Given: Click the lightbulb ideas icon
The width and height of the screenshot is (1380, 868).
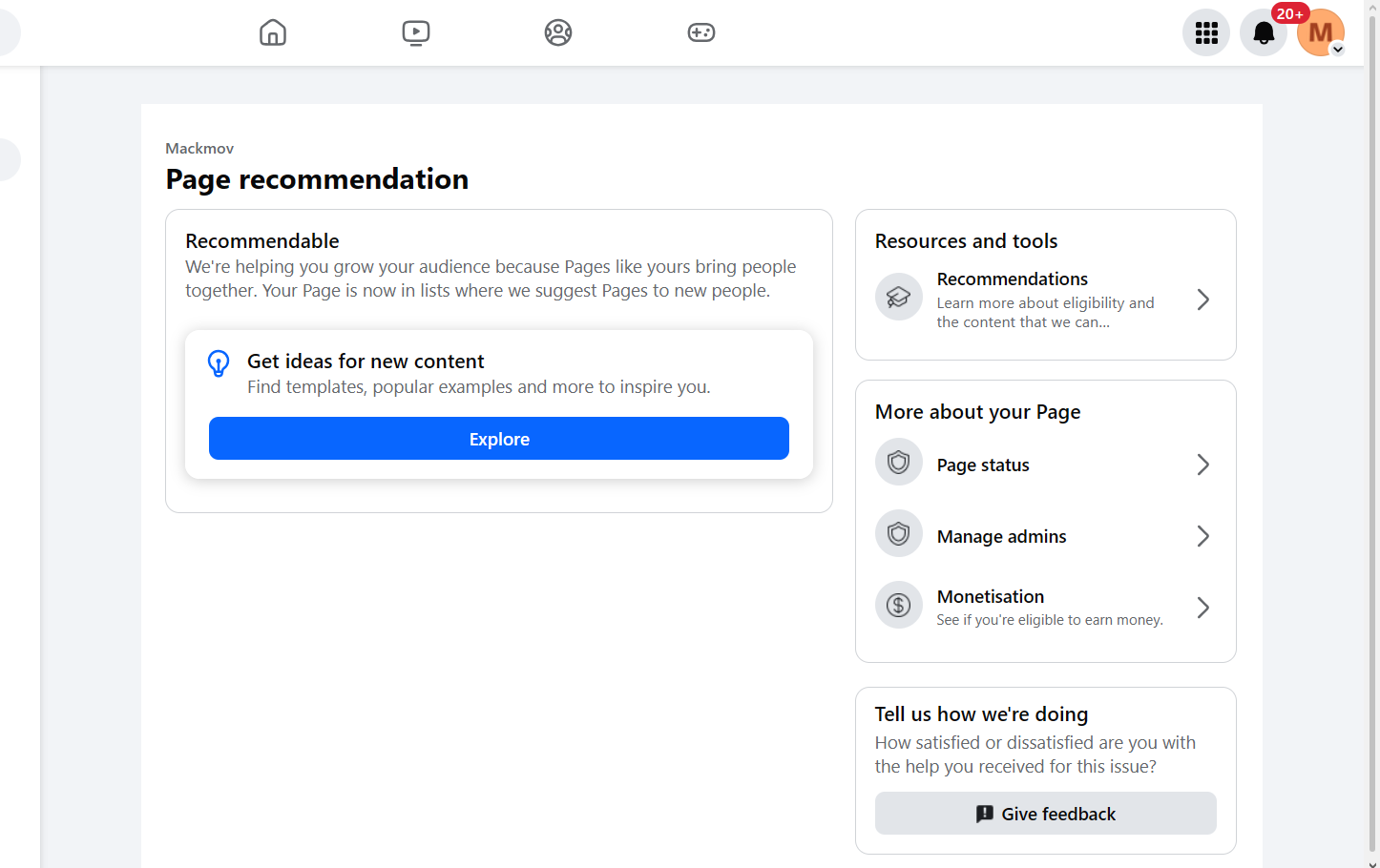Looking at the screenshot, I should click(x=219, y=363).
